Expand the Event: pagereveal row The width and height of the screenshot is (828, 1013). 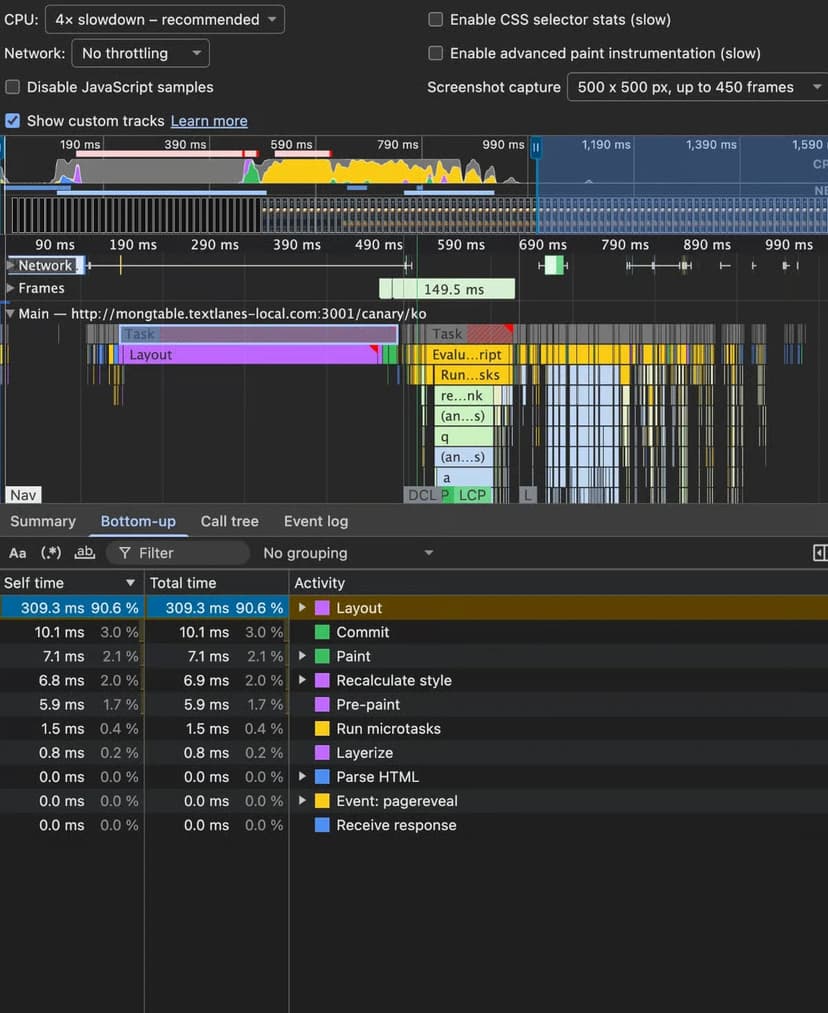pos(302,800)
